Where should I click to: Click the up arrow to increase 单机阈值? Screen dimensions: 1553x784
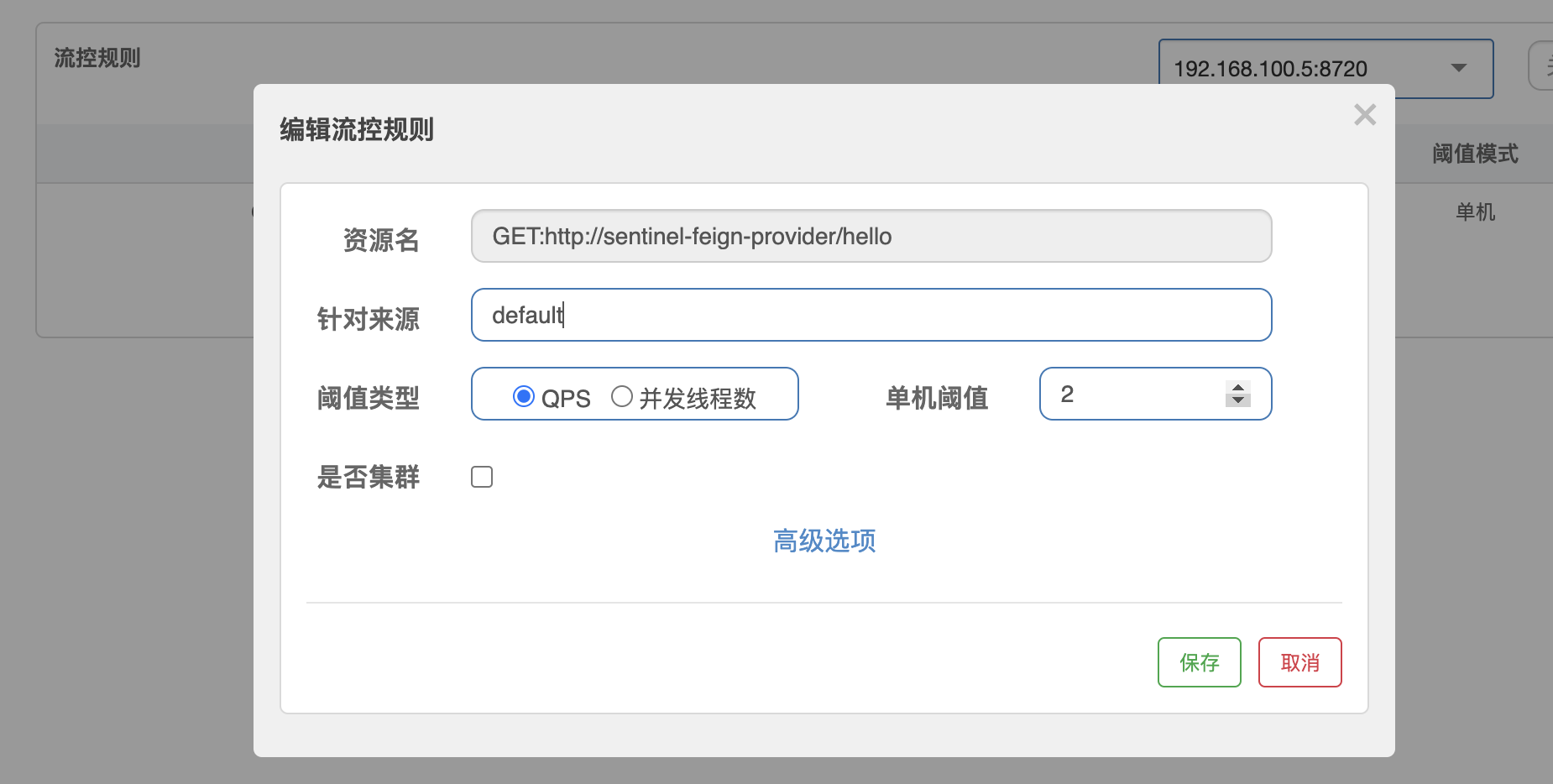pyautogui.click(x=1237, y=387)
